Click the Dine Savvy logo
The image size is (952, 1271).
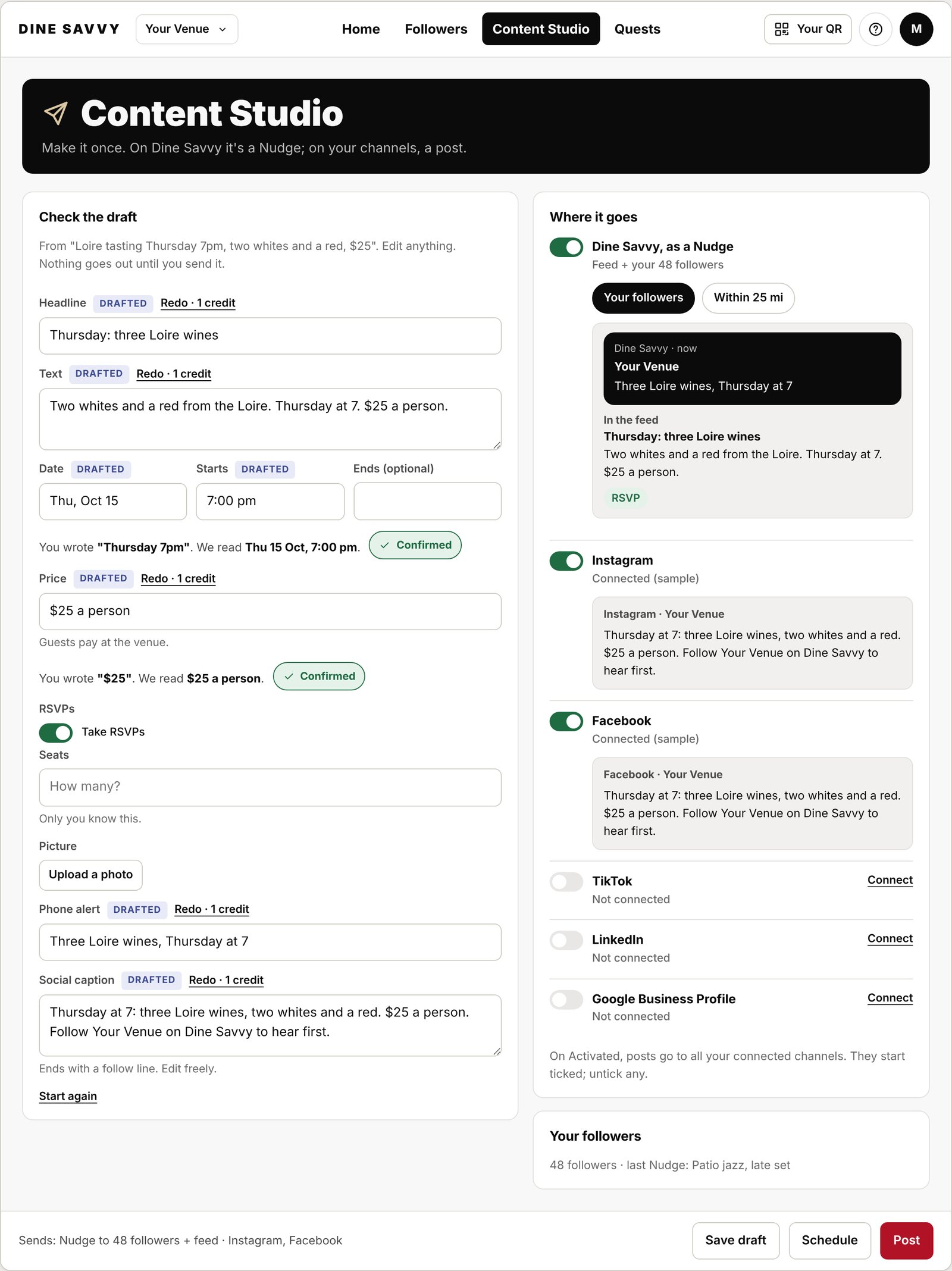(x=69, y=29)
